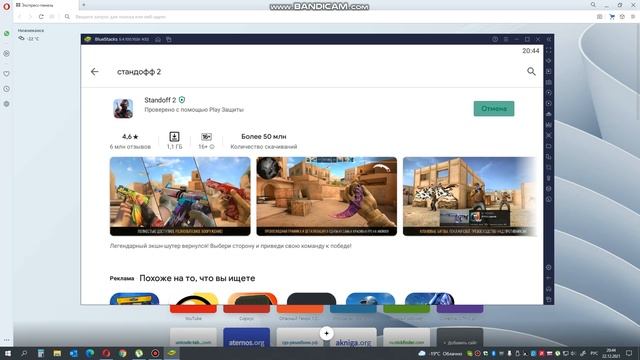Click the Play Protect shield beside Standoff 2
This screenshot has height=360, width=640.
182,100
